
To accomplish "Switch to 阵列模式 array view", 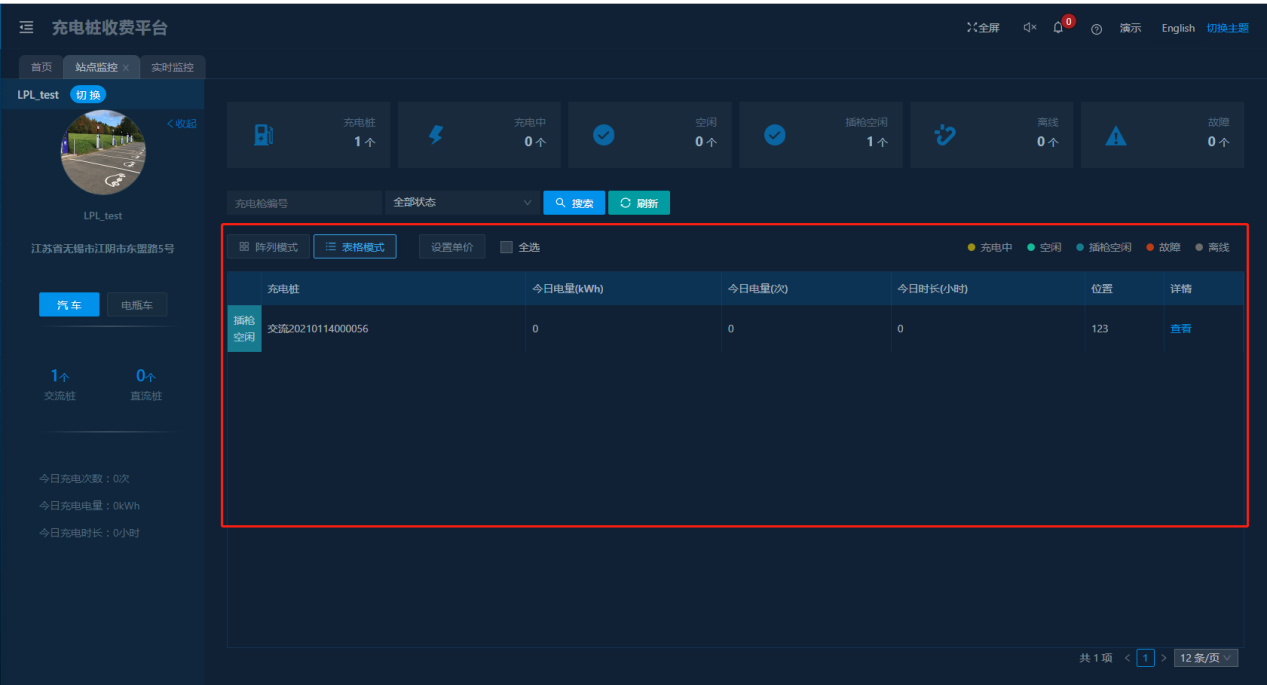I will [268, 247].
